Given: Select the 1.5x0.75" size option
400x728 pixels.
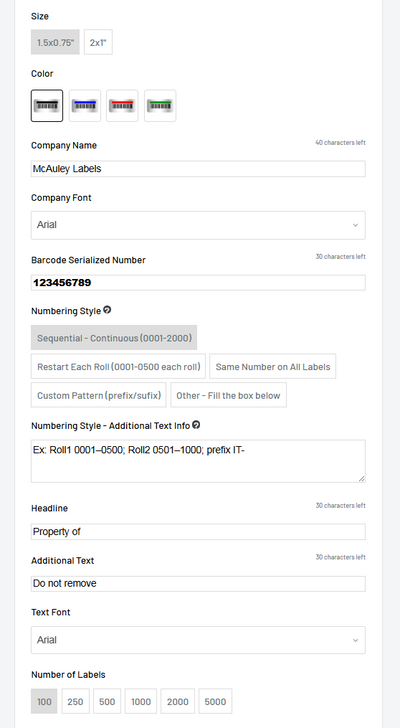Looking at the screenshot, I should [55, 42].
